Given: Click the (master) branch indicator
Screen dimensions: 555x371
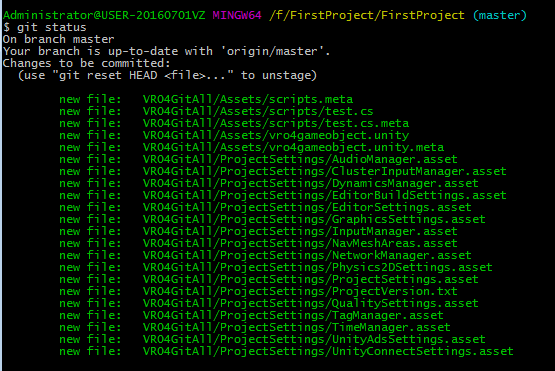Looking at the screenshot, I should [499, 15].
